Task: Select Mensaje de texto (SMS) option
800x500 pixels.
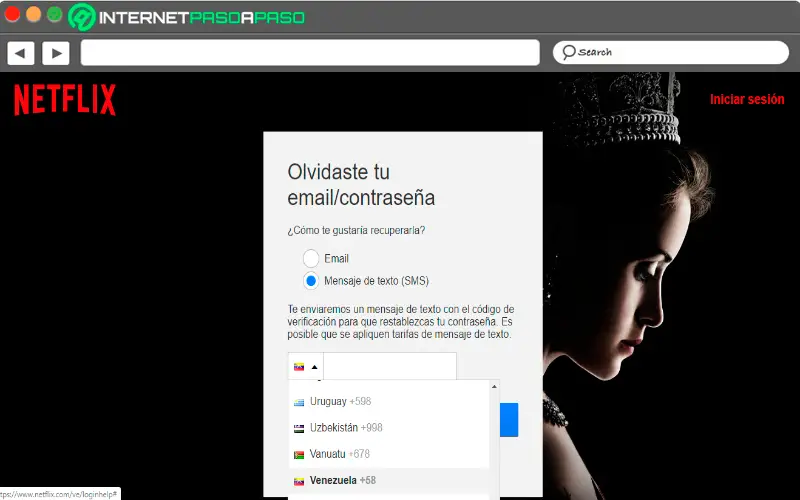Action: (x=311, y=281)
